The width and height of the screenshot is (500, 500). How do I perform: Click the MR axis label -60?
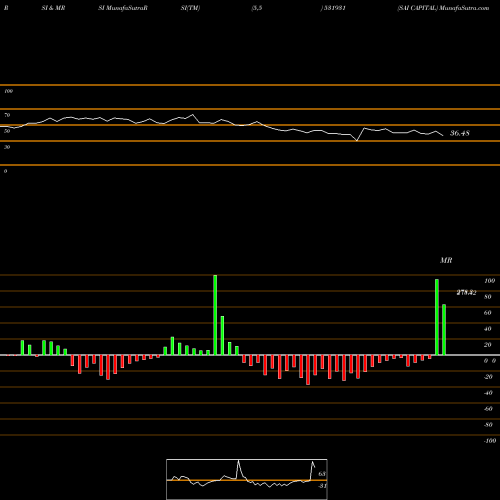point(488,409)
